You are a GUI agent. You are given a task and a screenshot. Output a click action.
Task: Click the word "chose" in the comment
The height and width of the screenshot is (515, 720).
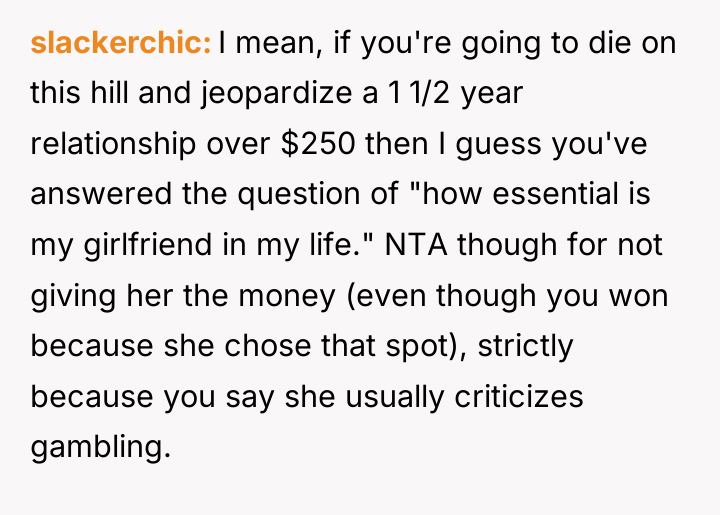[x=268, y=346]
